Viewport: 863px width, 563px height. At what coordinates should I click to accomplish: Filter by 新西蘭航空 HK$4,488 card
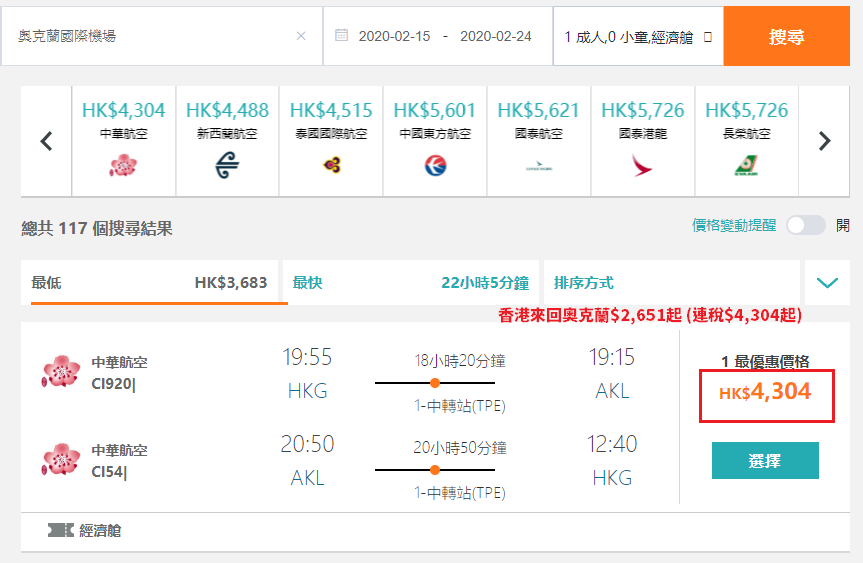tap(227, 141)
